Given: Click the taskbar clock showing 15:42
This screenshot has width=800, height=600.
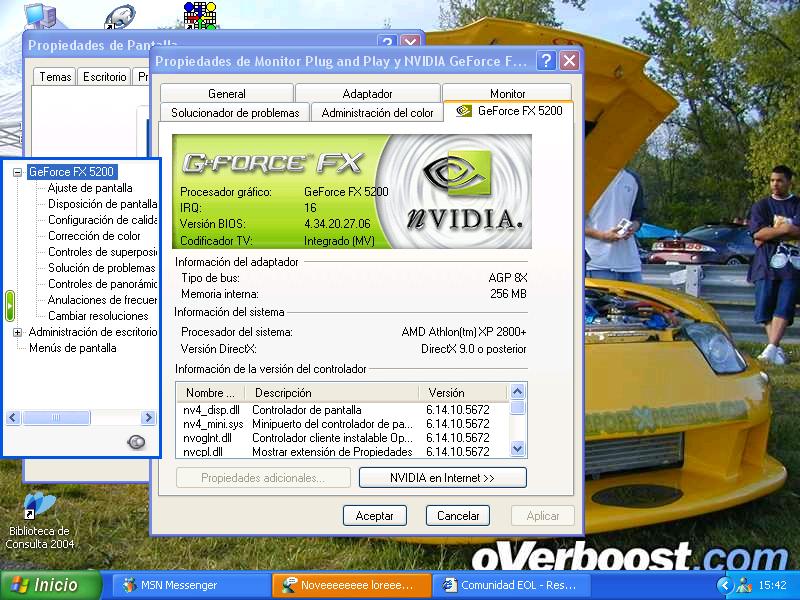Looking at the screenshot, I should (772, 585).
